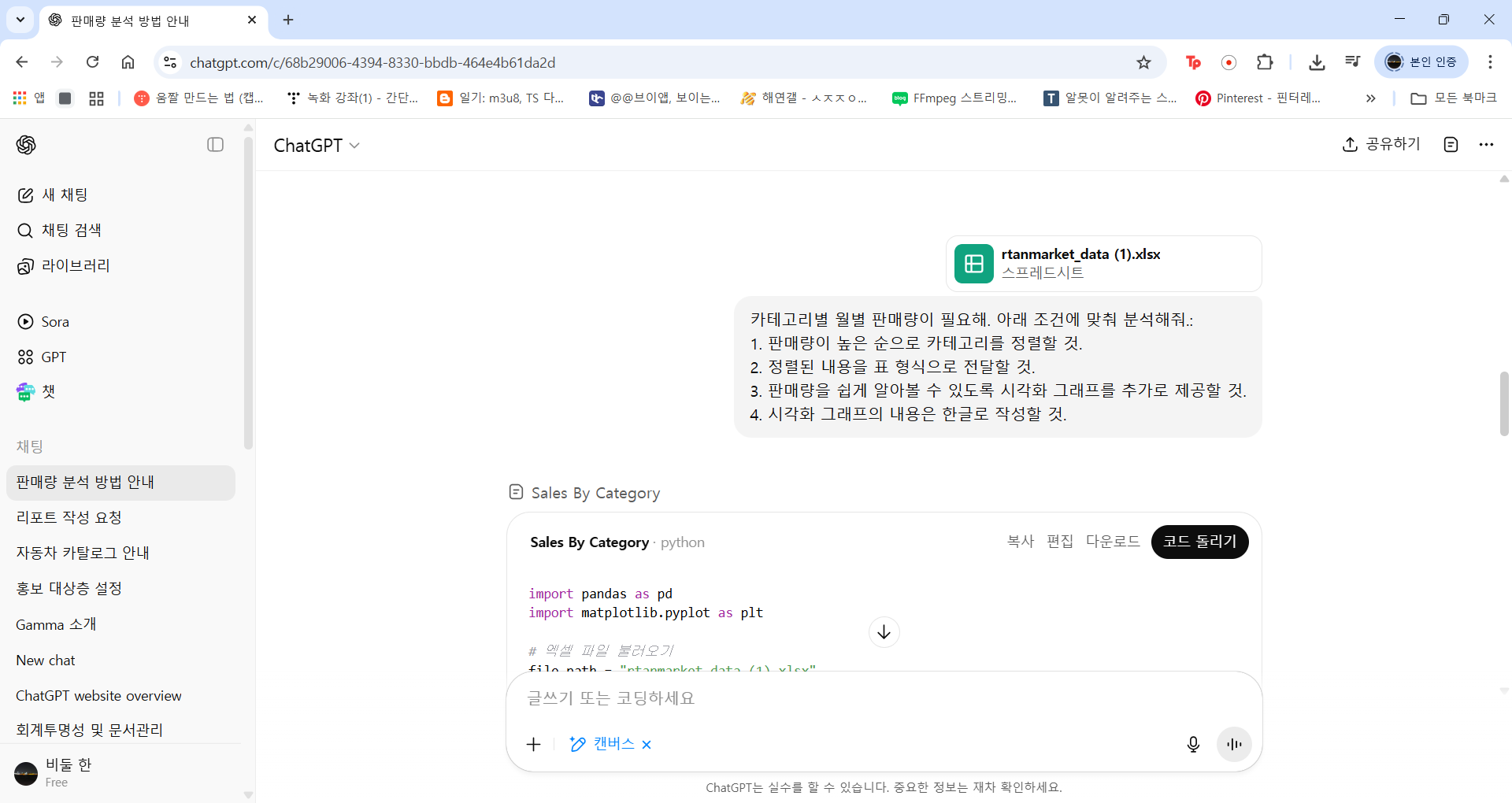Select the 판매량 분석 방법 안내 chat
1512x803 pixels.
[x=120, y=483]
